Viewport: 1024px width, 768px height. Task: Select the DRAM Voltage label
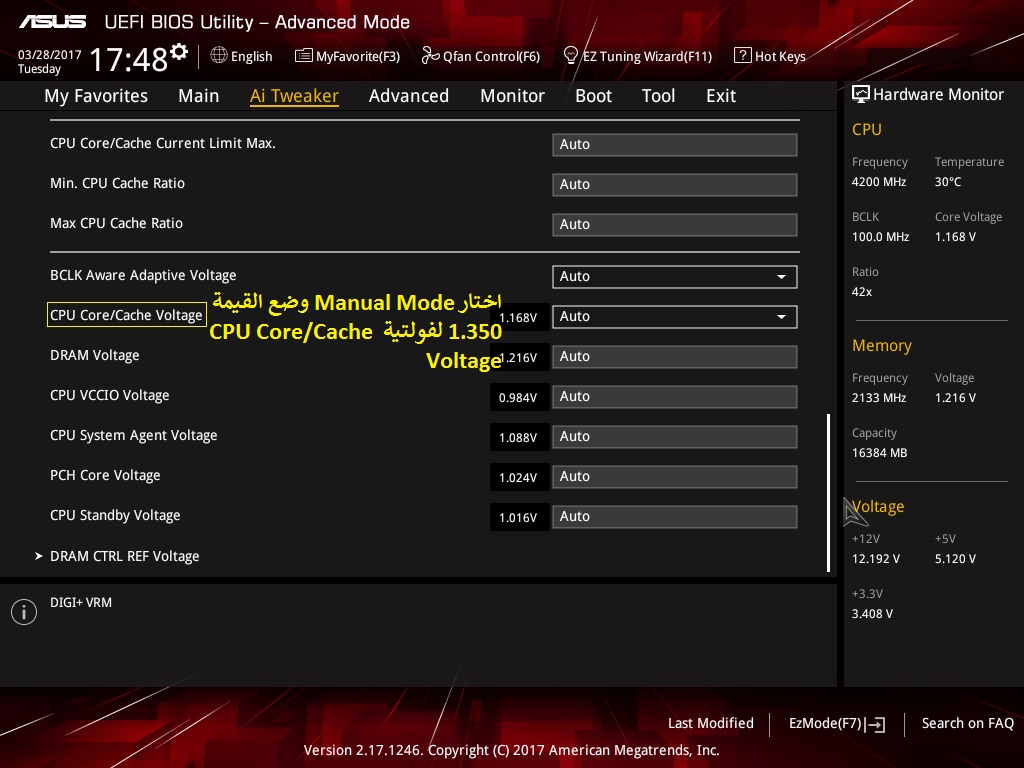pyautogui.click(x=95, y=355)
